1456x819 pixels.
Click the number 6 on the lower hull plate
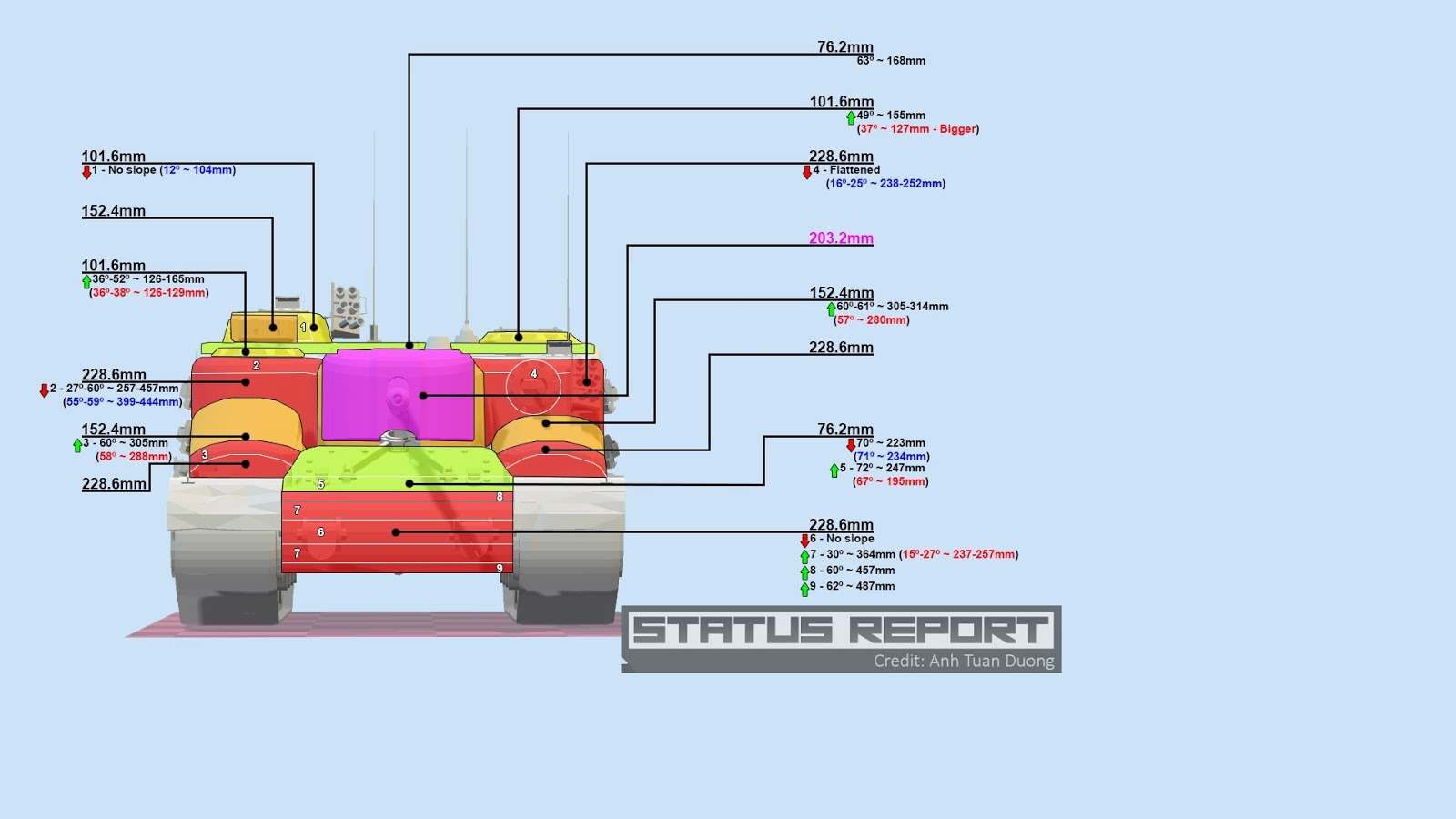320,532
